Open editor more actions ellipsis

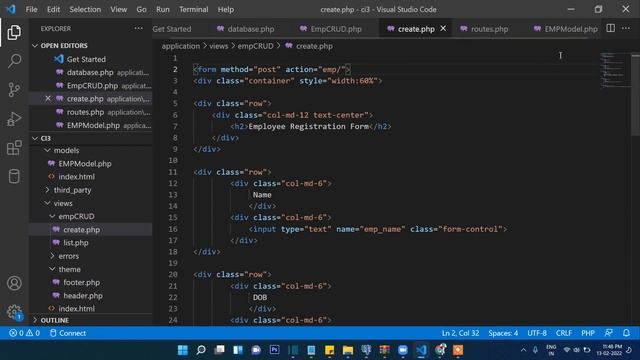[626, 28]
